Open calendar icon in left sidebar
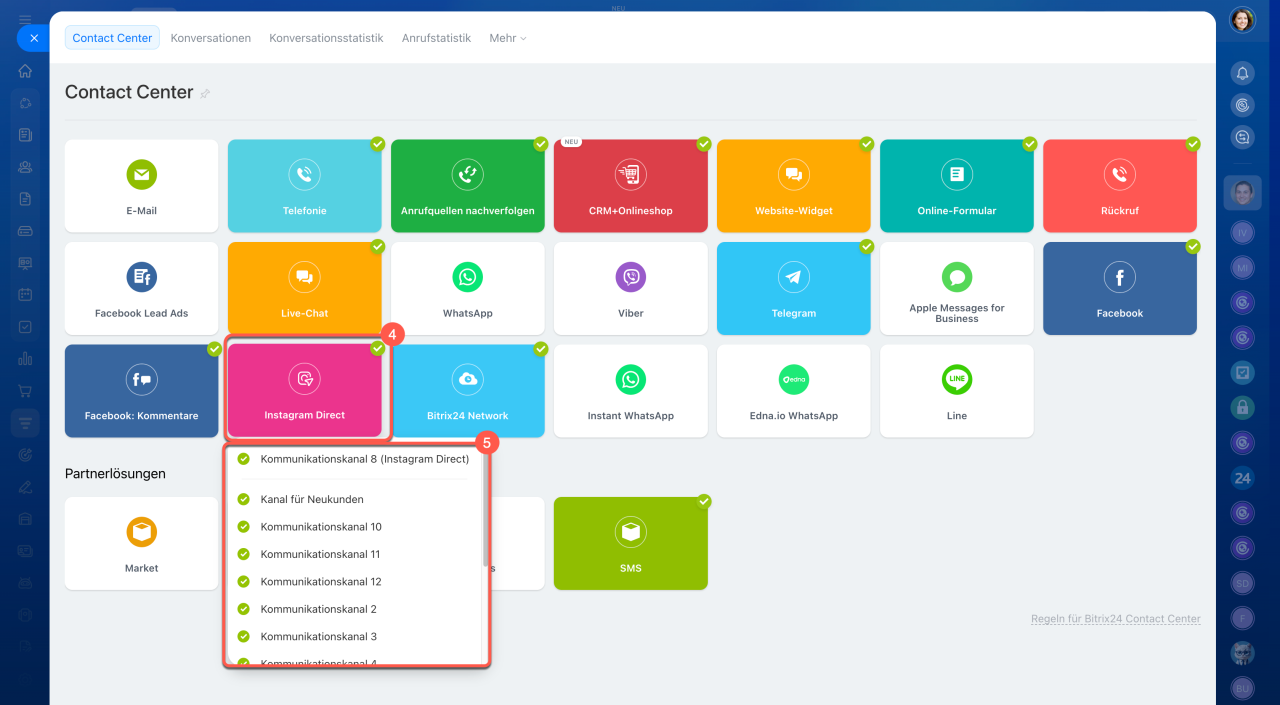Screen dimensions: 1280x705 25,295
